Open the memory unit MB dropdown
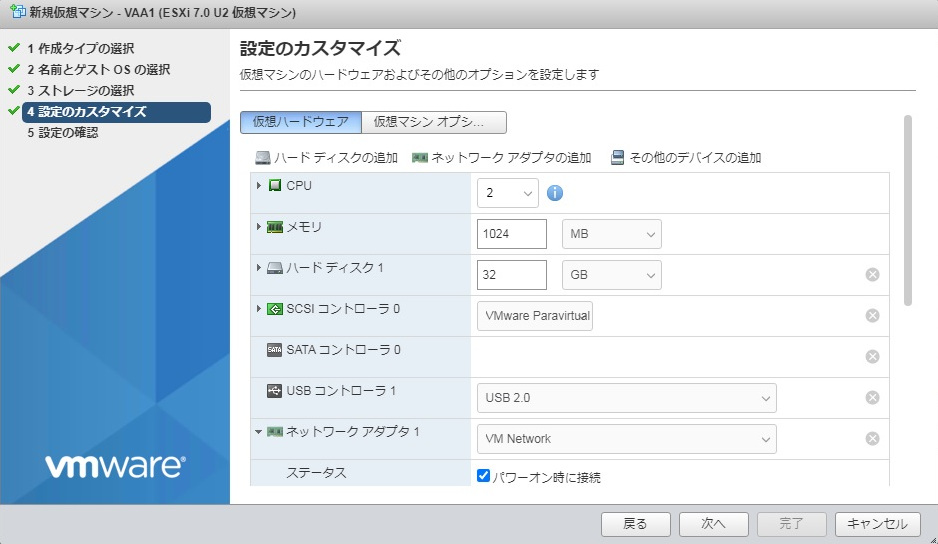The height and width of the screenshot is (544, 938). 611,234
